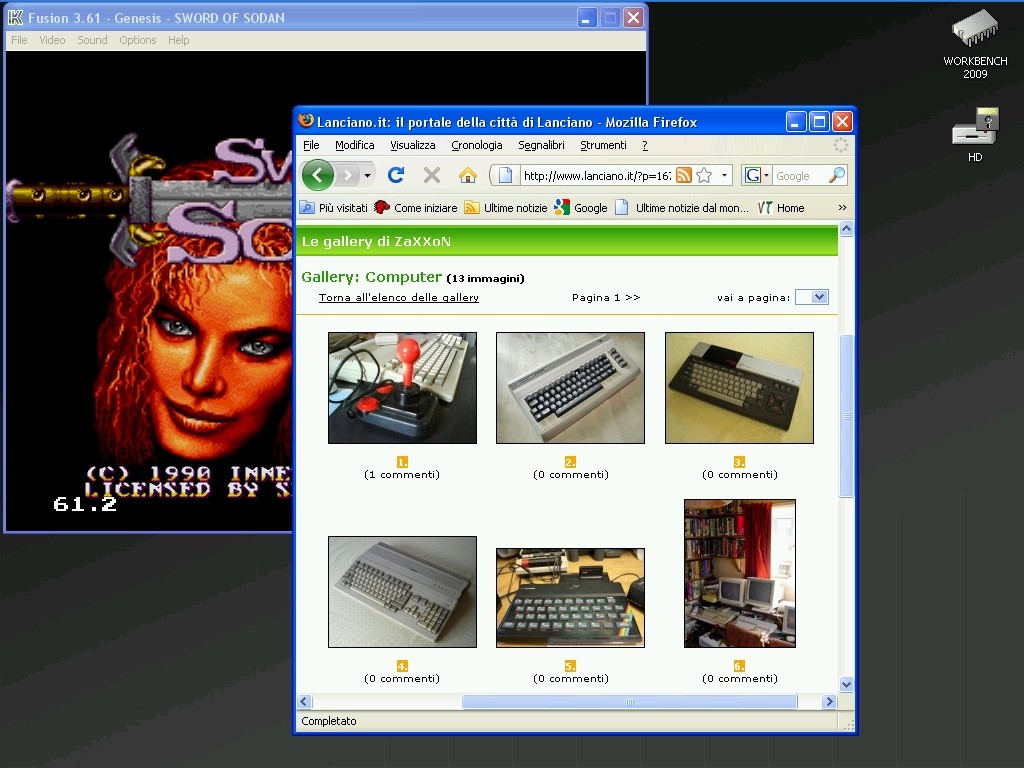The height and width of the screenshot is (768, 1024).
Task: Go to next page via >> link
Action: click(632, 297)
